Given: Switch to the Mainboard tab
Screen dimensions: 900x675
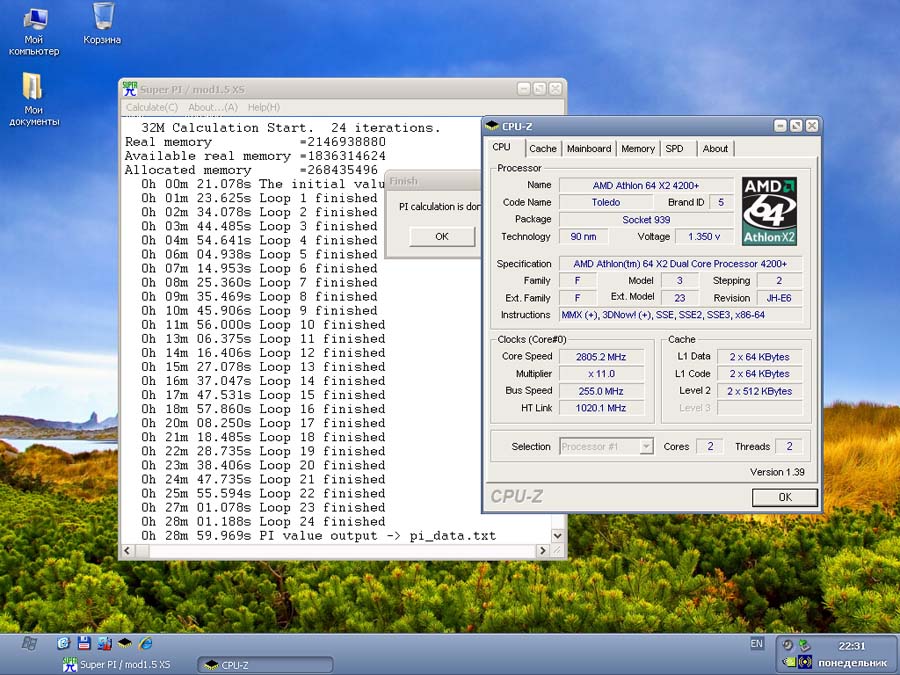Looking at the screenshot, I should click(x=589, y=149).
